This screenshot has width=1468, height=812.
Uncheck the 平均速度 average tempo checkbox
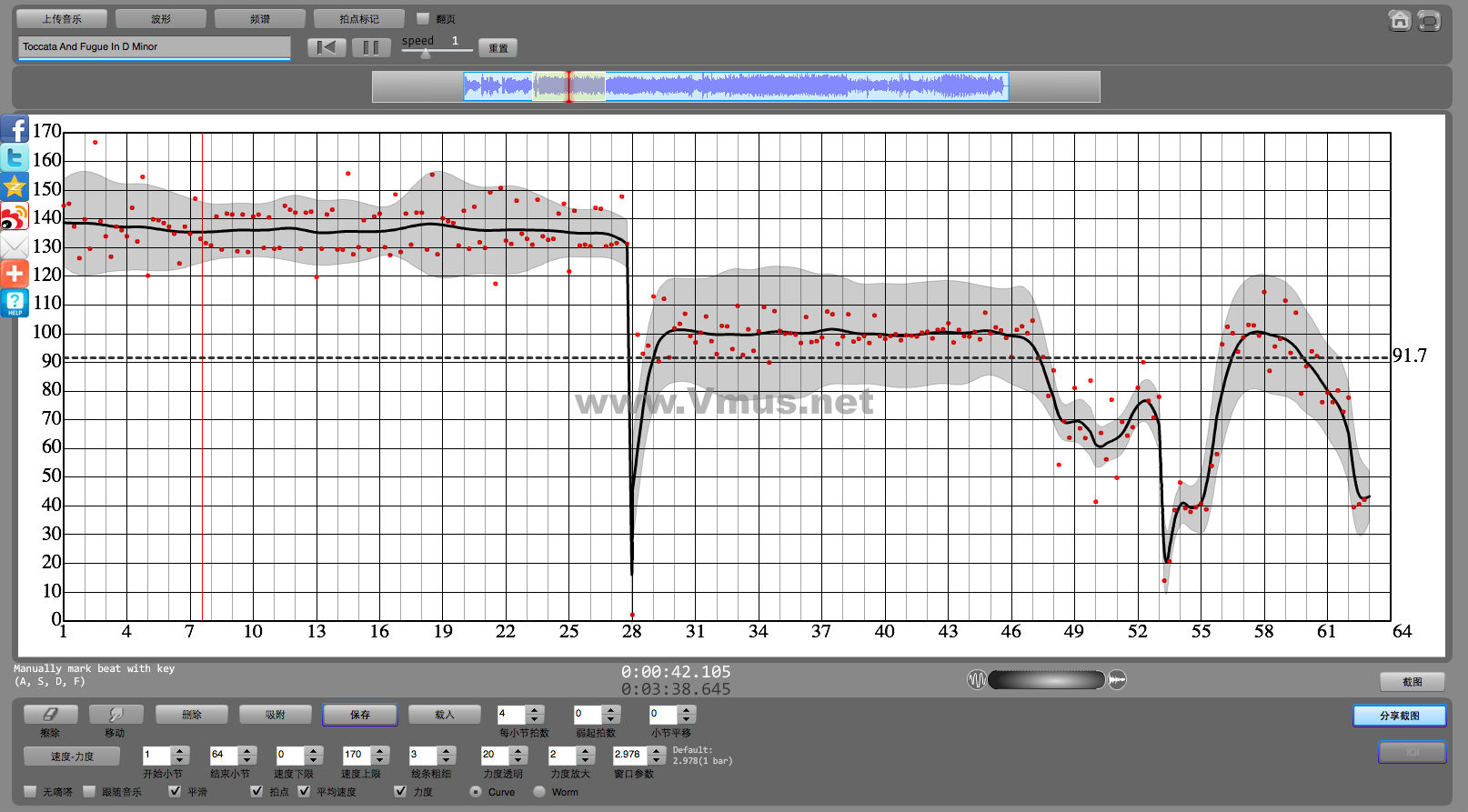coord(304,791)
